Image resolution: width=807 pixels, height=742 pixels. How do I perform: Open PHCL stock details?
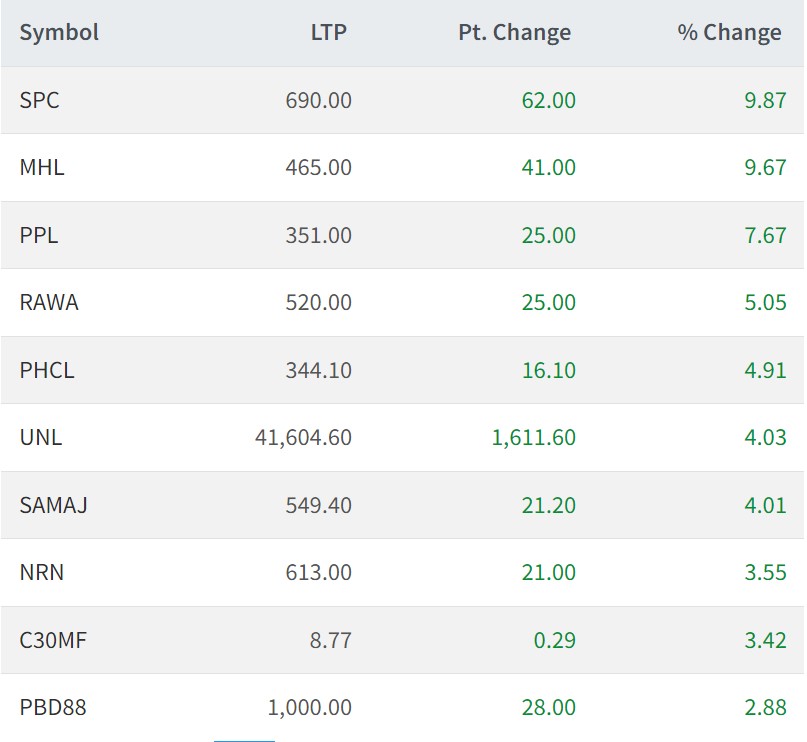tap(47, 370)
